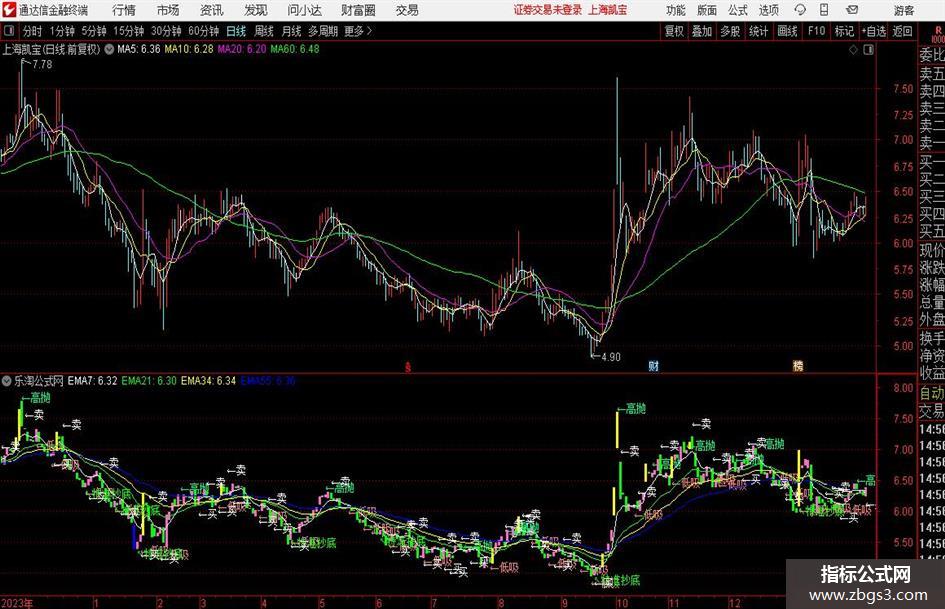
Task: Switch to the 1分钟 period tab
Action: (62, 31)
